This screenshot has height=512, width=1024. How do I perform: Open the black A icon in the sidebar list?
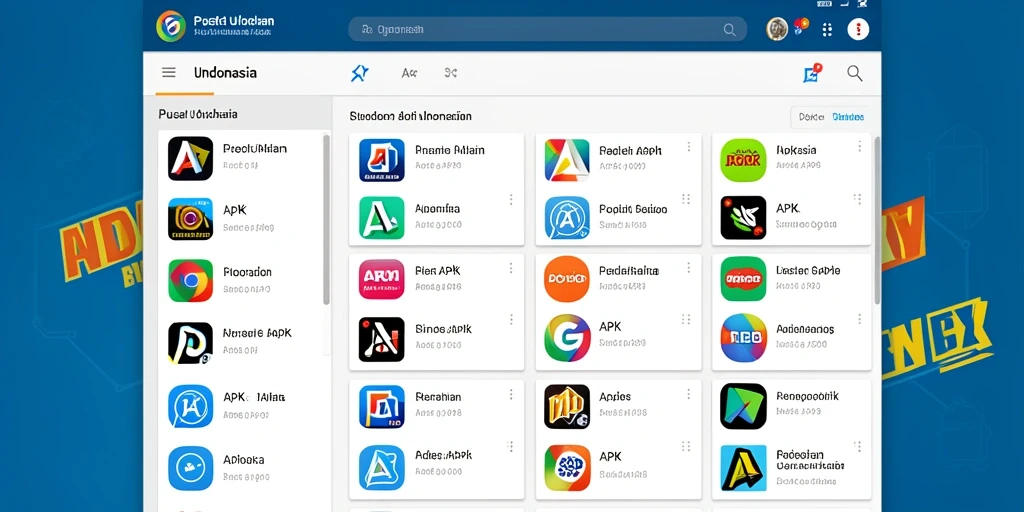coord(190,158)
